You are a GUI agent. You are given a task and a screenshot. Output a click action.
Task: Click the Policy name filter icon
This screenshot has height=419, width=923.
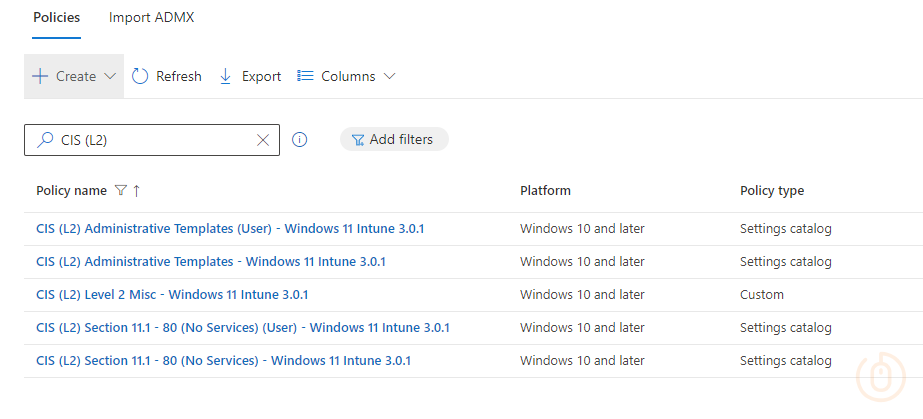pos(120,190)
